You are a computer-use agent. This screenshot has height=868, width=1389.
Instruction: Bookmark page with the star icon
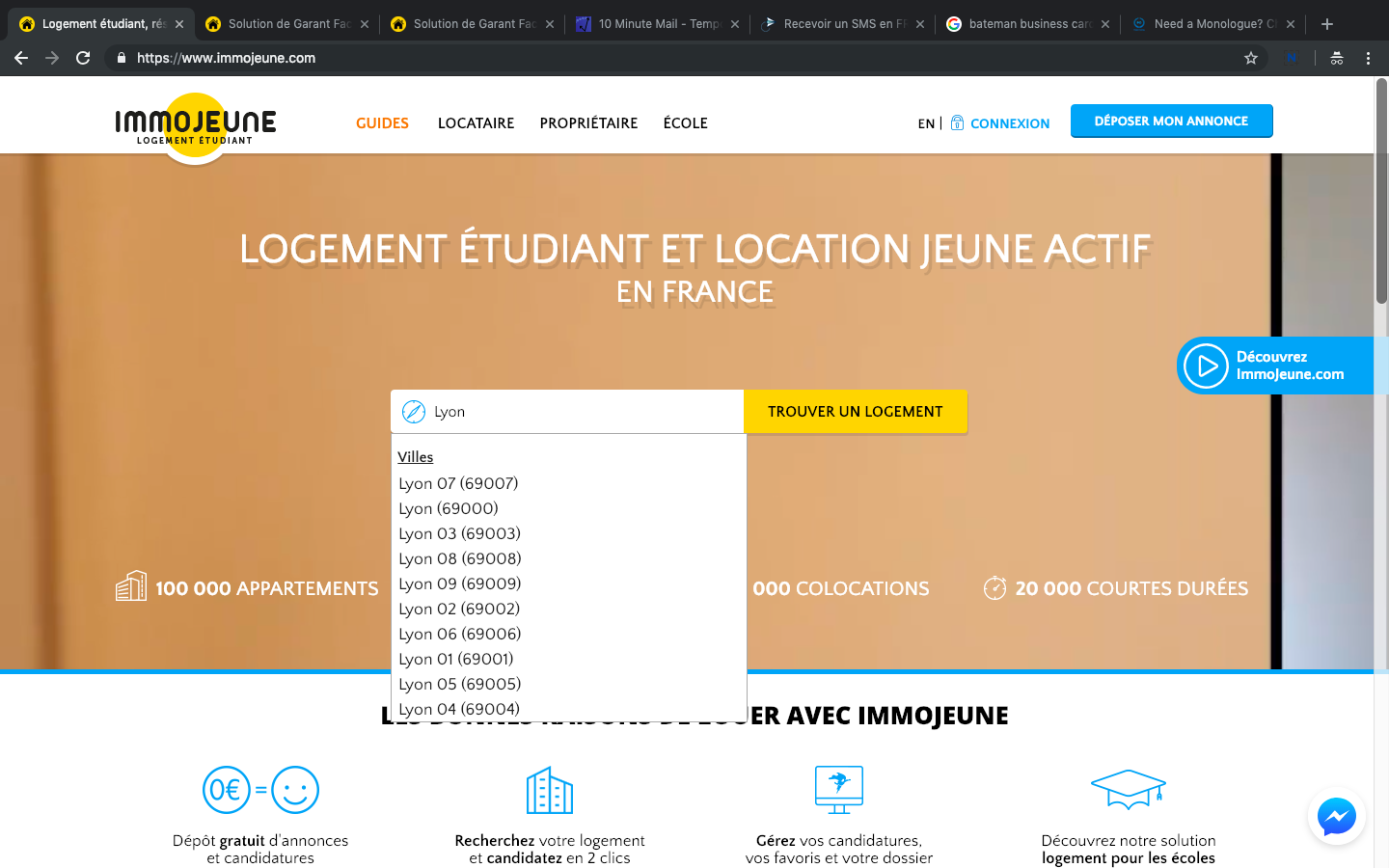1251,58
